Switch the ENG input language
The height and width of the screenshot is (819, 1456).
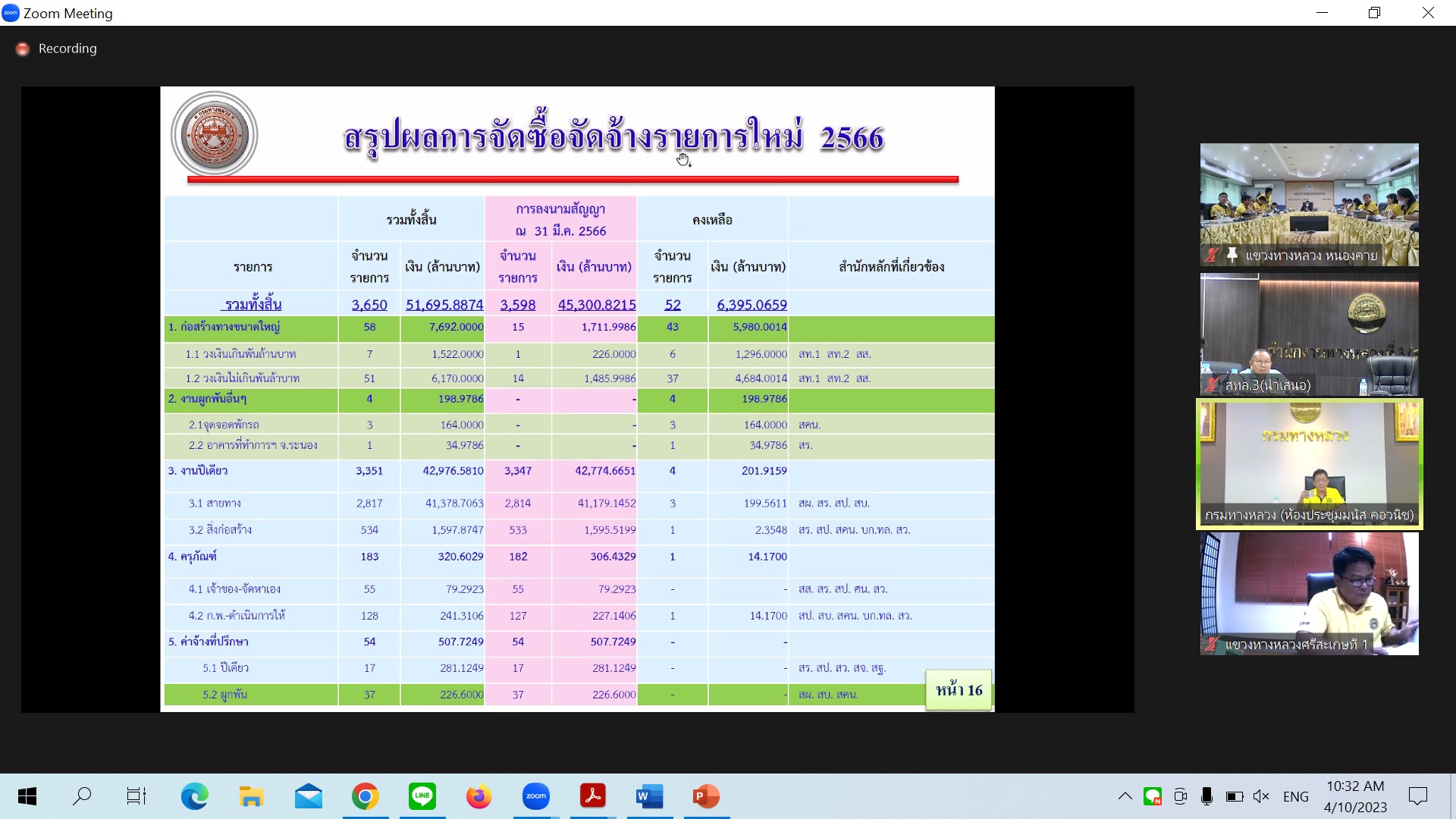pos(1295,796)
